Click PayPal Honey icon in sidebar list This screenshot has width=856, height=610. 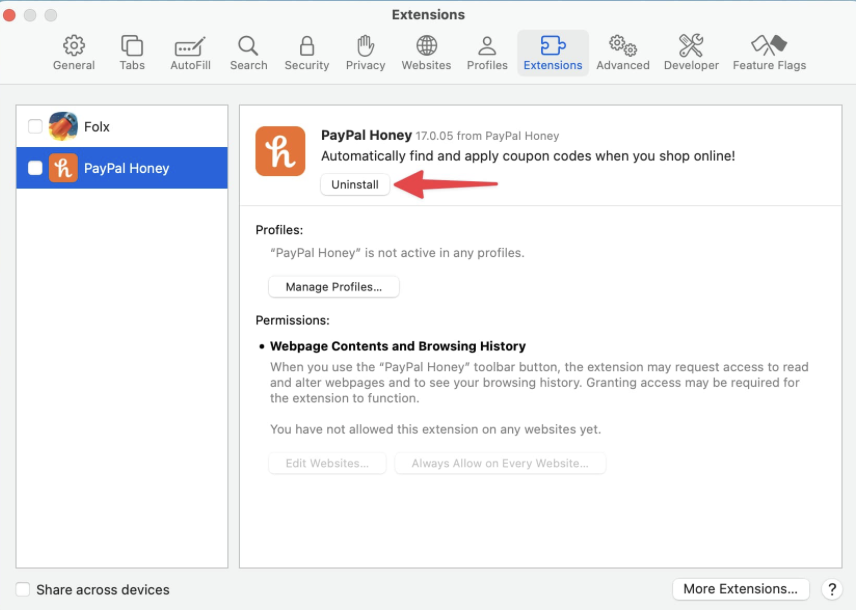click(63, 168)
